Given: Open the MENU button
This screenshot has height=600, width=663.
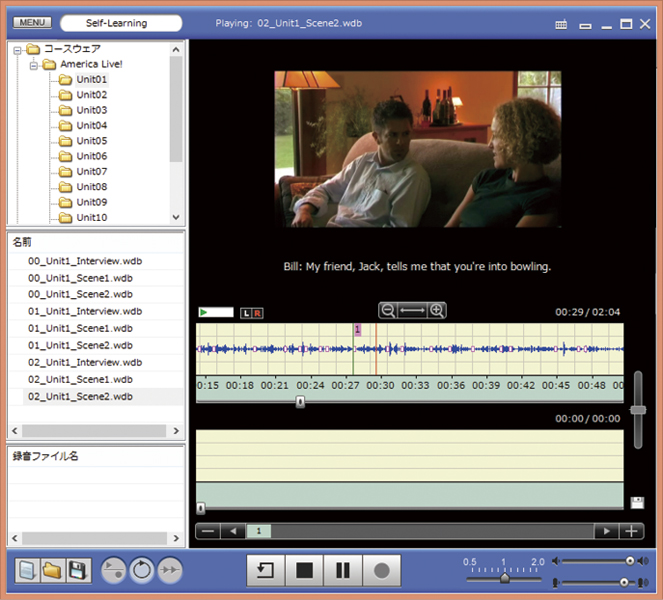Looking at the screenshot, I should [32, 22].
